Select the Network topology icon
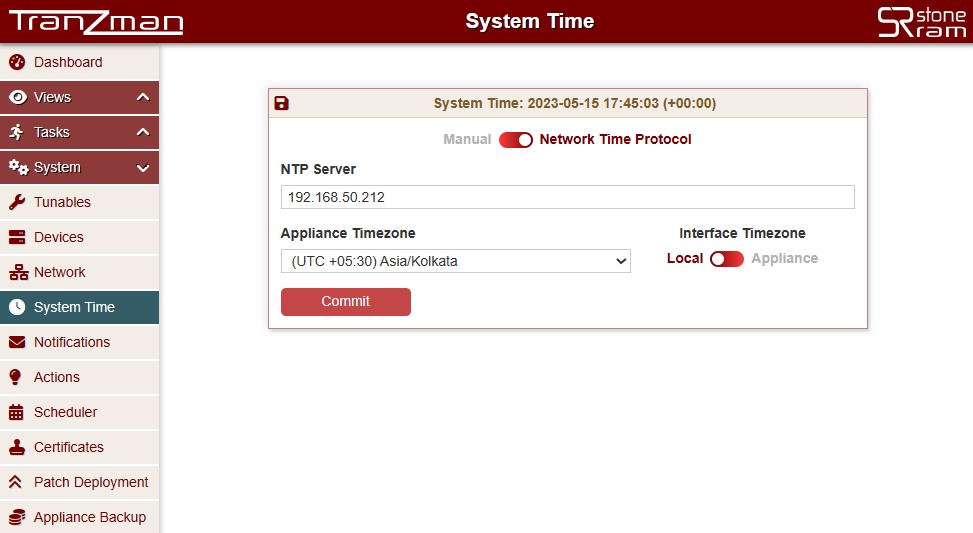This screenshot has width=973, height=533. [16, 272]
